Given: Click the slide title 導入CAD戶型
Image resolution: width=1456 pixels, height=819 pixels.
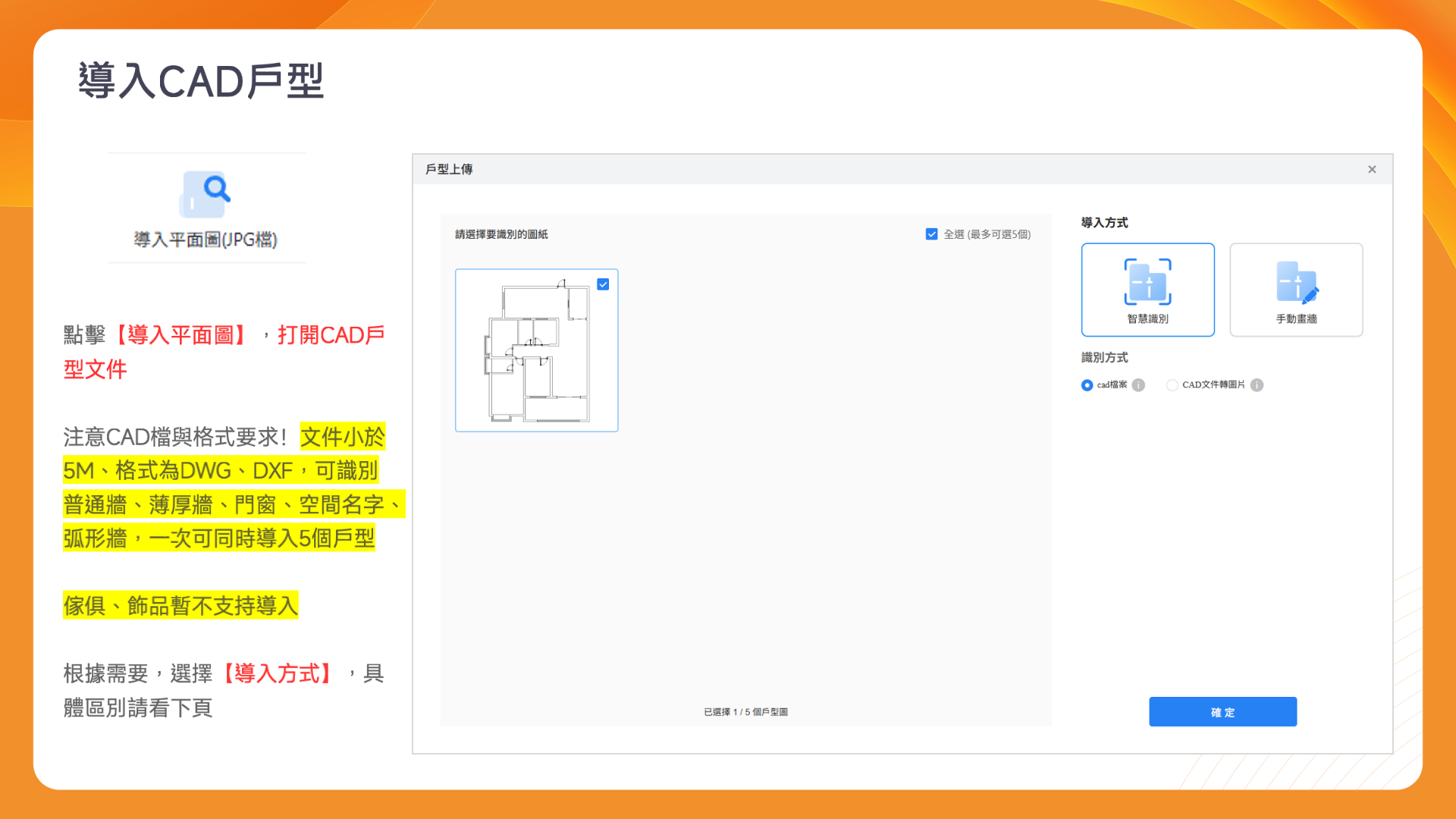Looking at the screenshot, I should (201, 81).
